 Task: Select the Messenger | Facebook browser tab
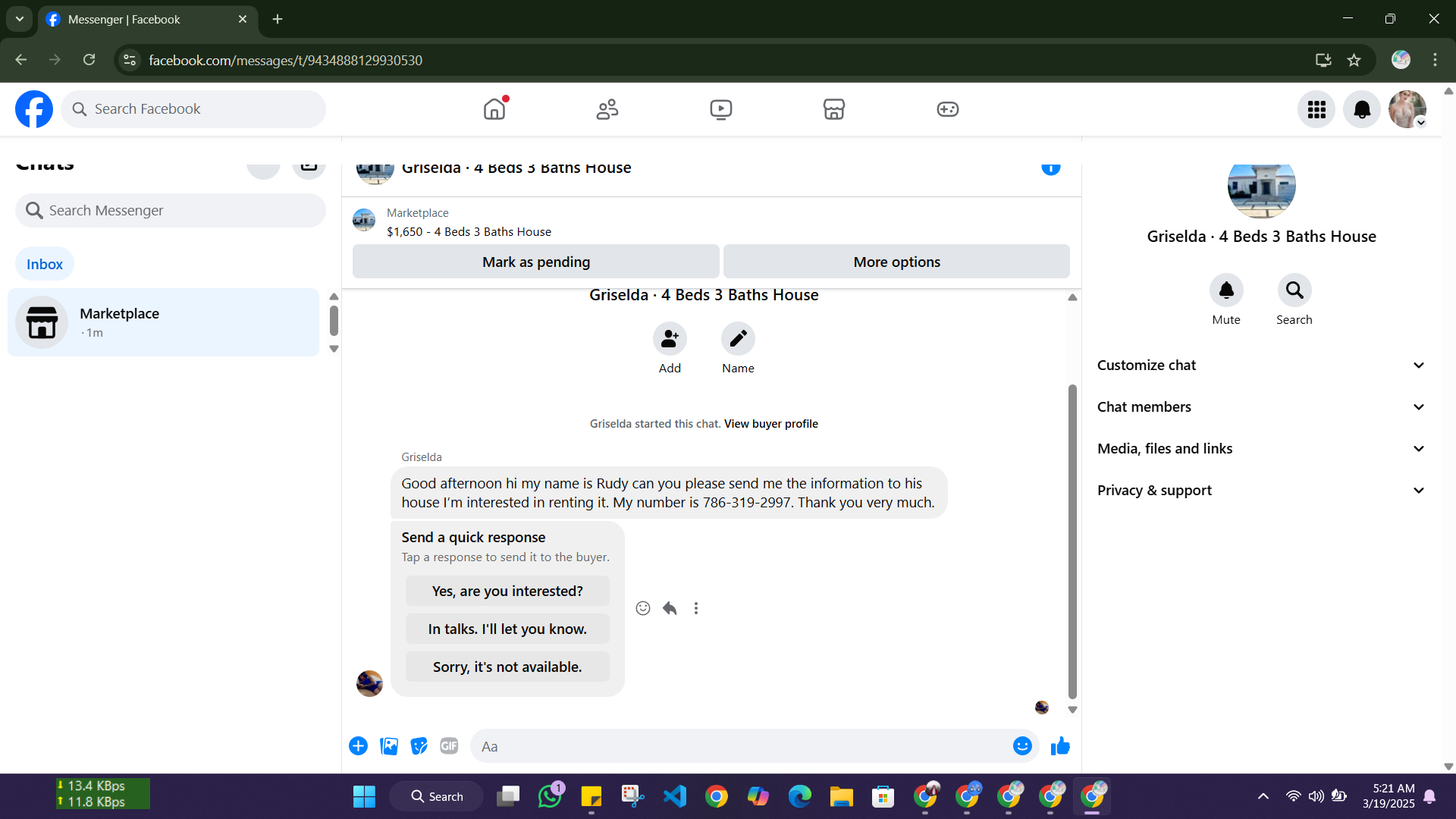(147, 19)
